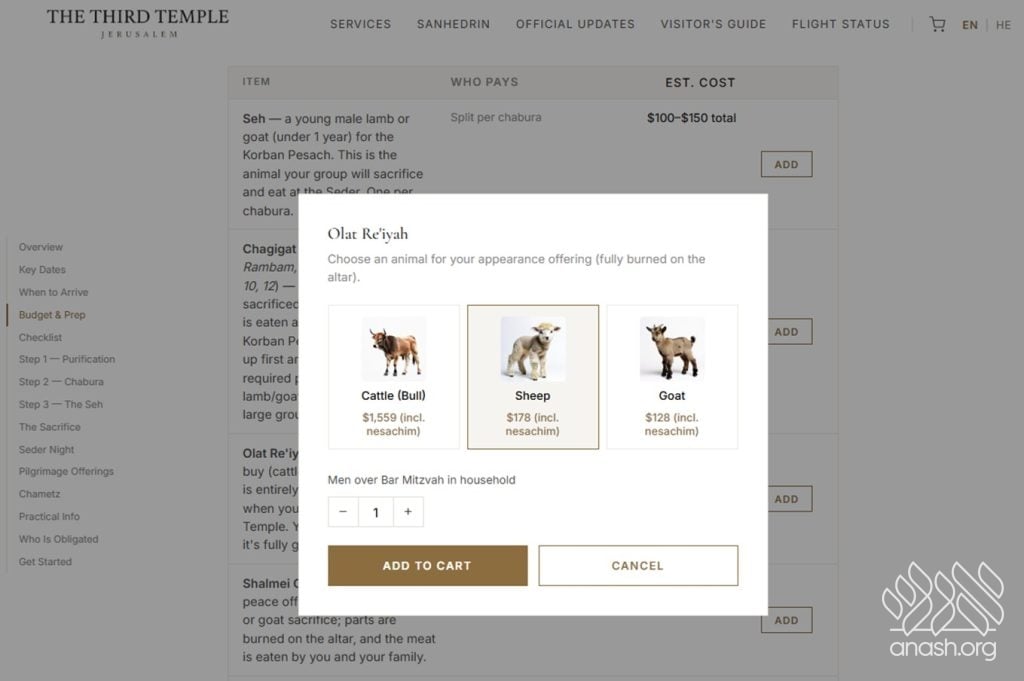Pick the Goat offering card

pyautogui.click(x=672, y=377)
